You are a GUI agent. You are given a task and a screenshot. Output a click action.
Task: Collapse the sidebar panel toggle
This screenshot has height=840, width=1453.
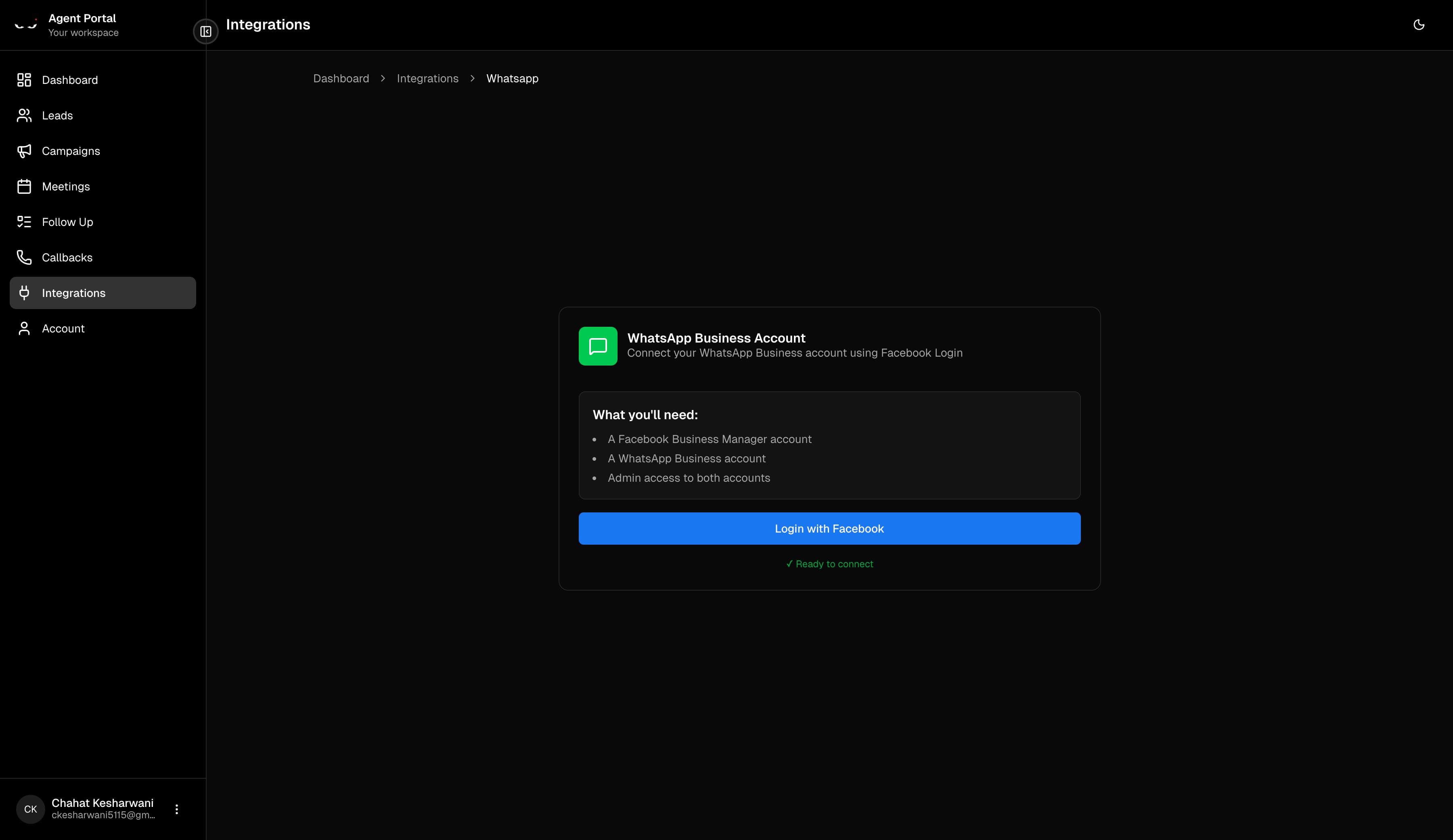(x=206, y=32)
